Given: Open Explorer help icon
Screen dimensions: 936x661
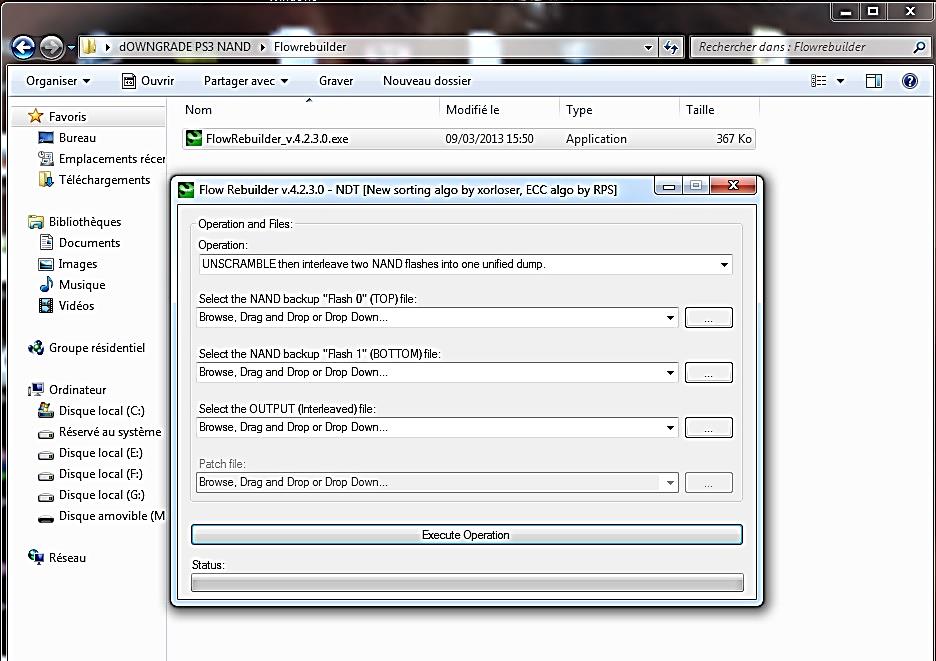Looking at the screenshot, I should click(x=910, y=81).
